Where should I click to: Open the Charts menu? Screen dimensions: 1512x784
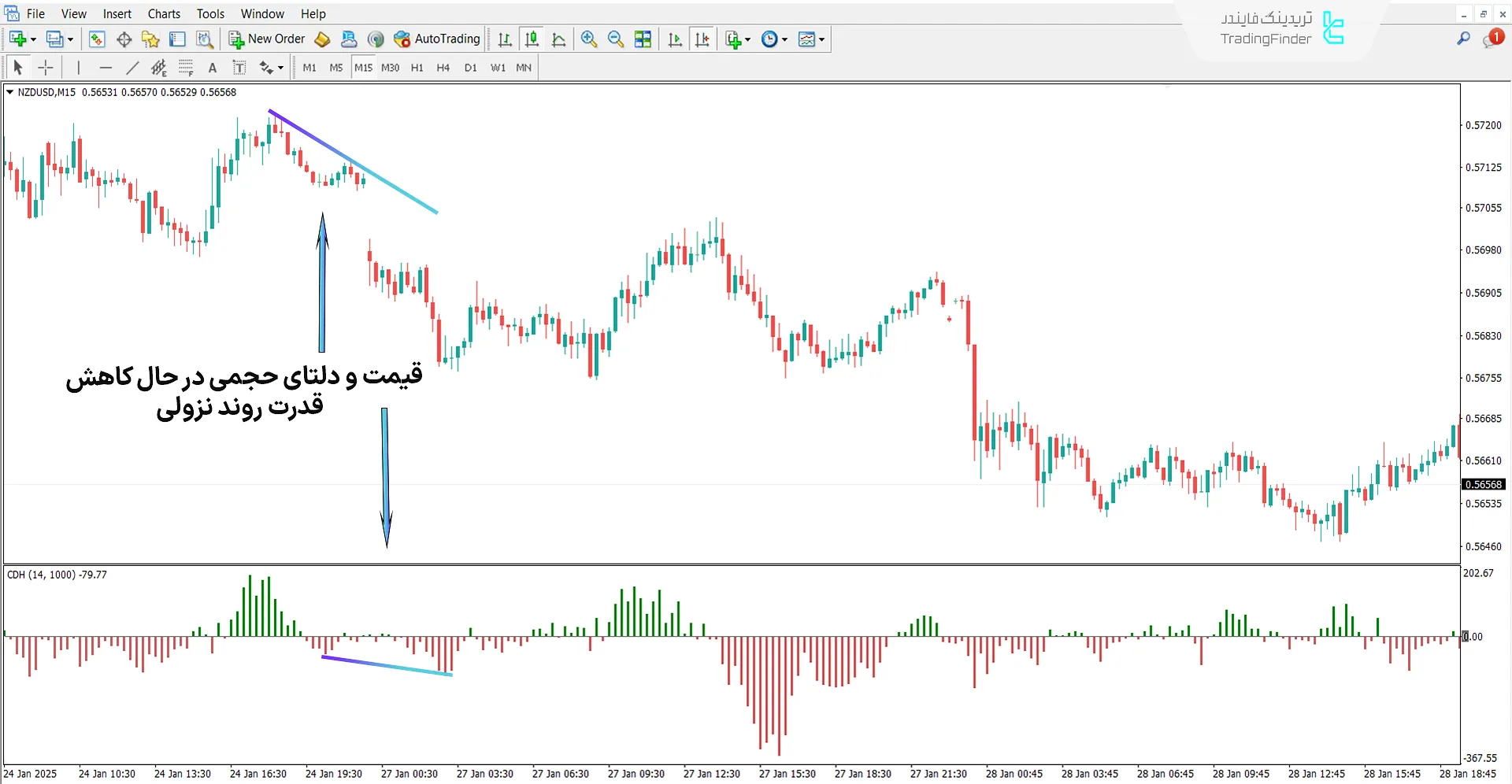pyautogui.click(x=164, y=13)
